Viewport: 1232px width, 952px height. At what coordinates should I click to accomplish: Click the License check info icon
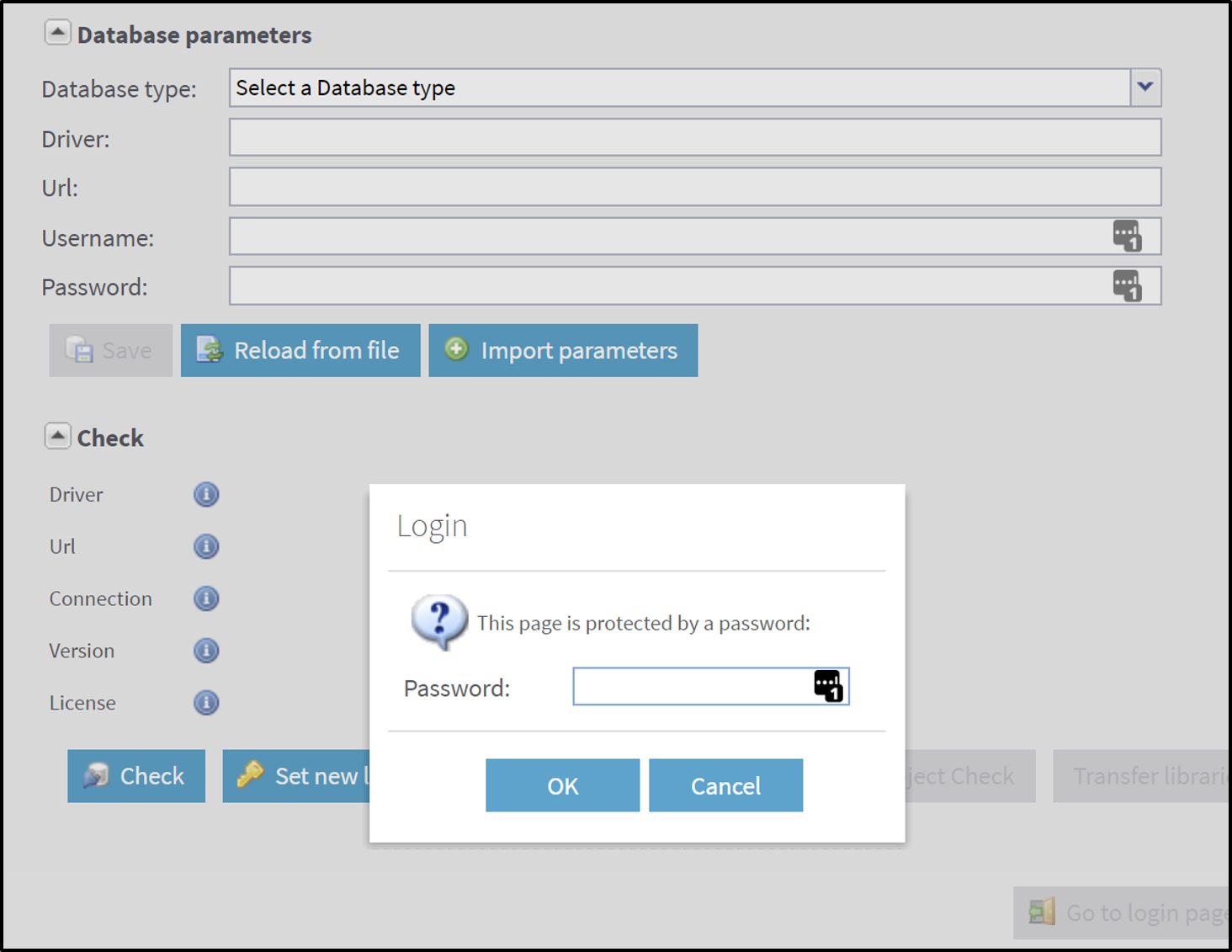pyautogui.click(x=206, y=703)
